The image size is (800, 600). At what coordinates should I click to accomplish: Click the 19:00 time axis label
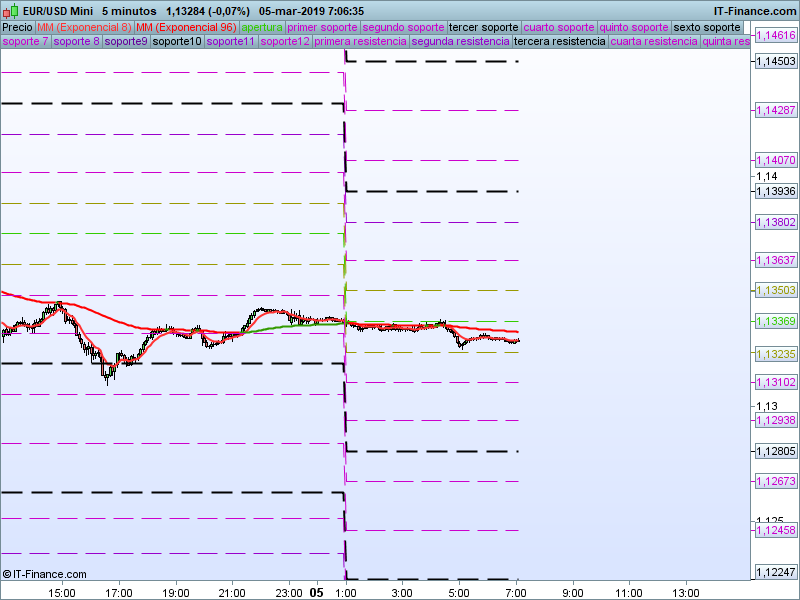(x=176, y=593)
